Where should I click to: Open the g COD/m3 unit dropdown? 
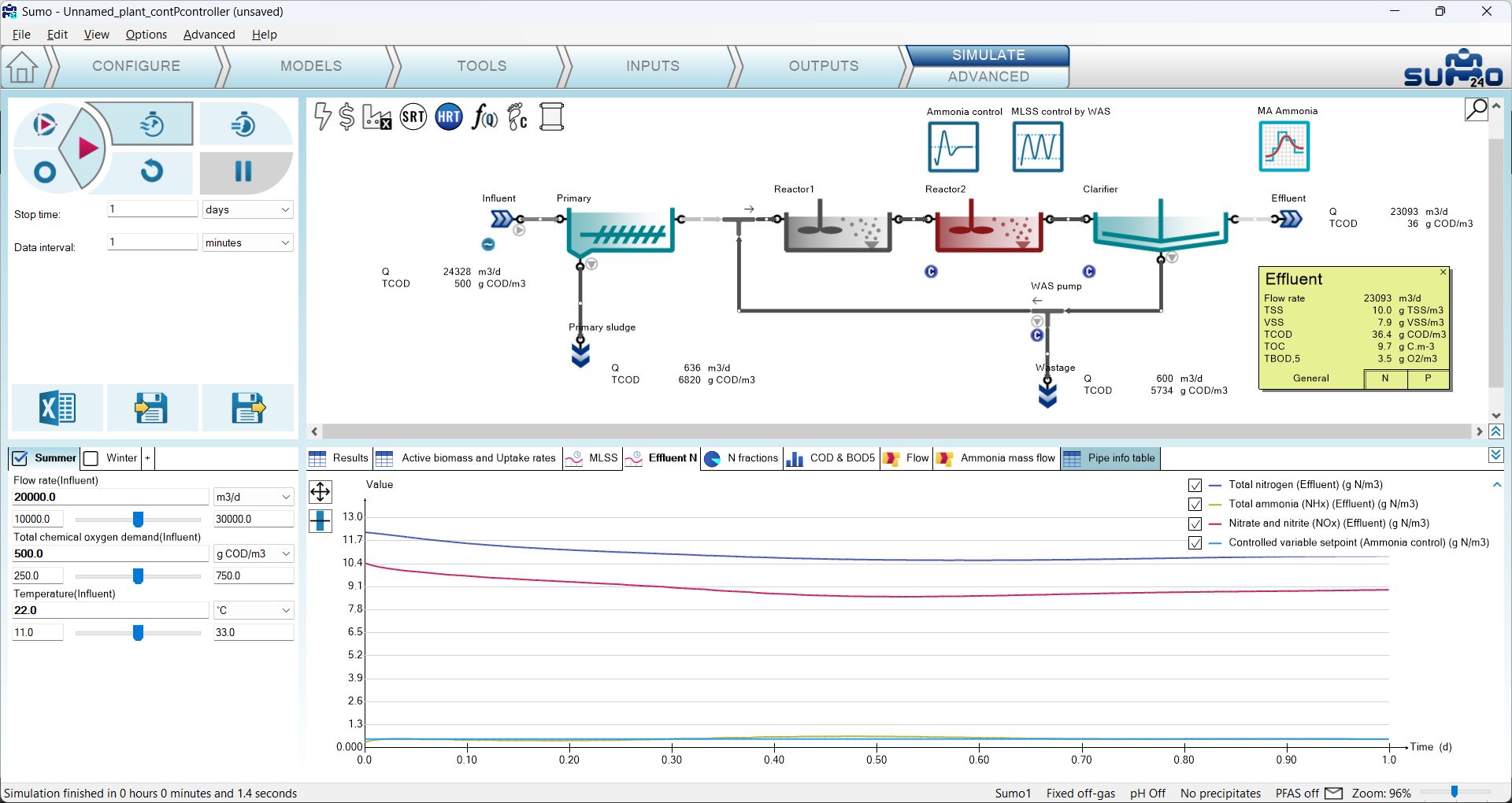(253, 553)
